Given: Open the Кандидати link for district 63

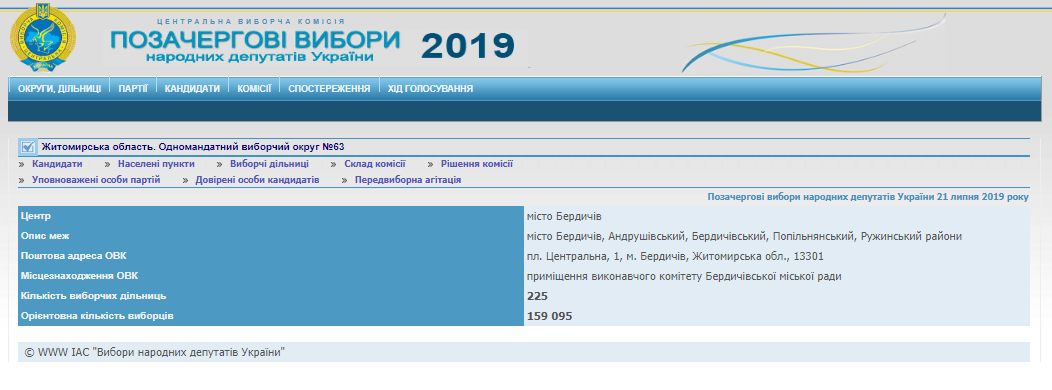Looking at the screenshot, I should click(x=57, y=164).
